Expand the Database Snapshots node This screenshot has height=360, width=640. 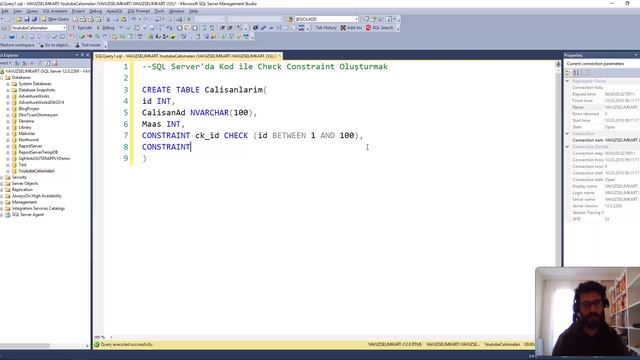pyautogui.click(x=8, y=90)
